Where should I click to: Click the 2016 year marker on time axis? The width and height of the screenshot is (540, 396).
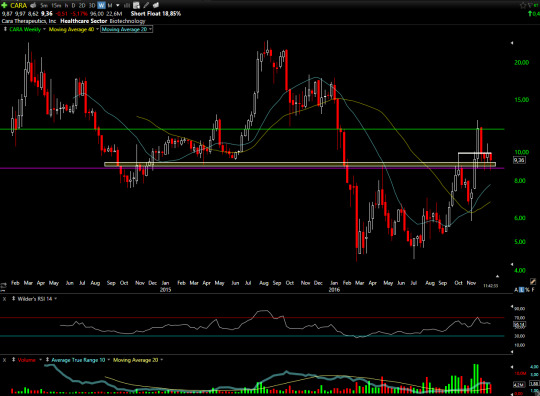click(334, 290)
